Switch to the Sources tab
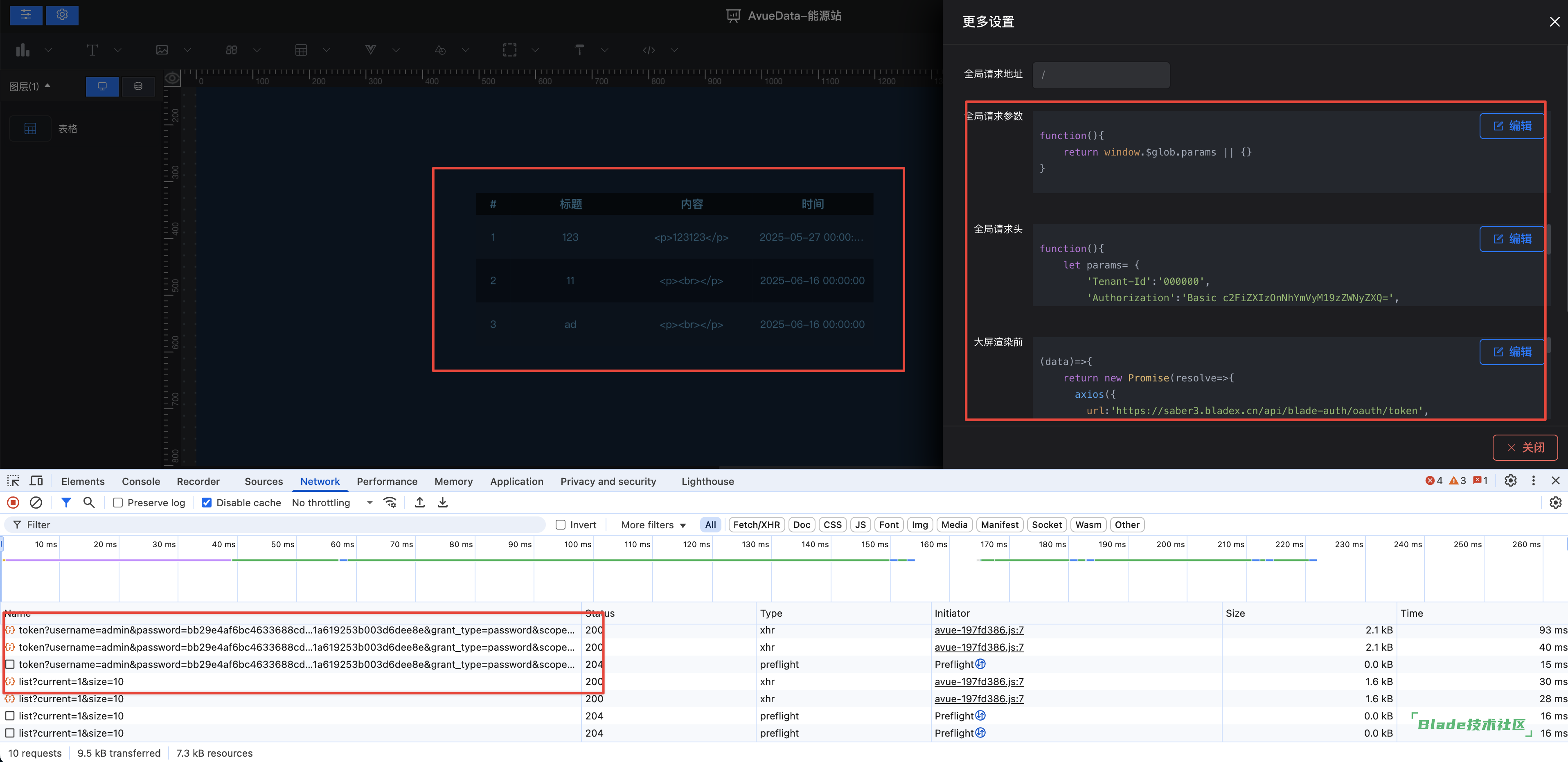Image resolution: width=1568 pixels, height=762 pixels. pos(264,481)
